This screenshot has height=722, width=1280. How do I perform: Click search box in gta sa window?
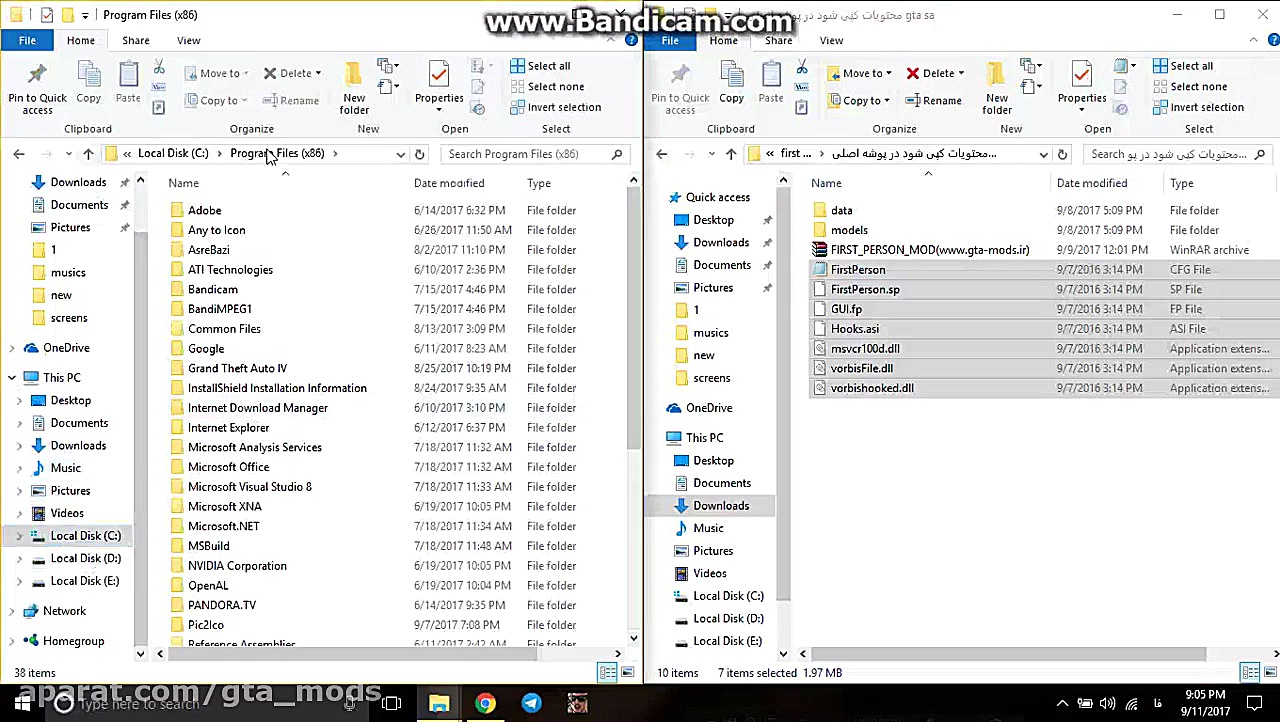[x=1177, y=154]
